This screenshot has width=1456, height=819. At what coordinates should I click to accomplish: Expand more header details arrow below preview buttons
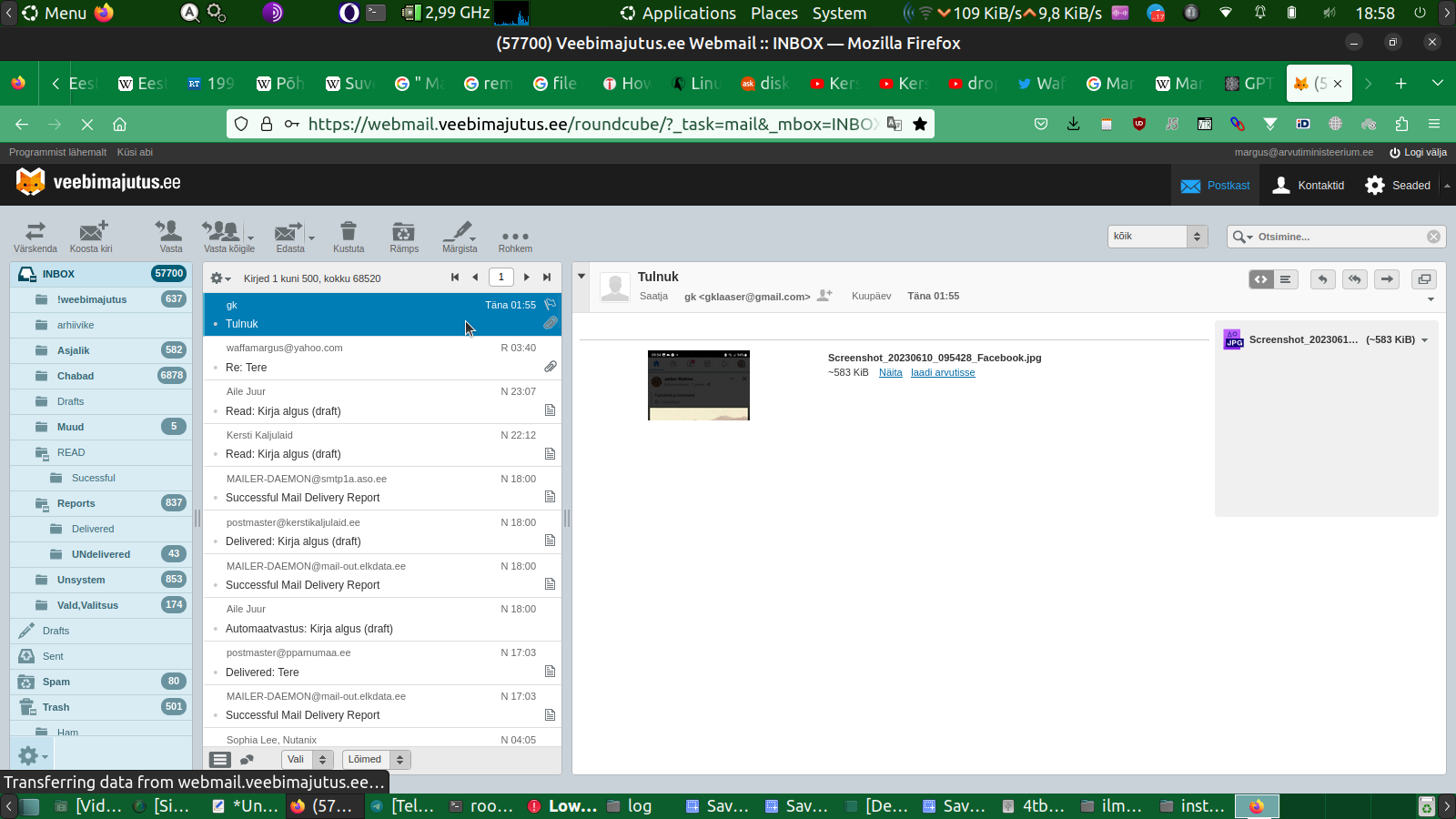click(1431, 299)
